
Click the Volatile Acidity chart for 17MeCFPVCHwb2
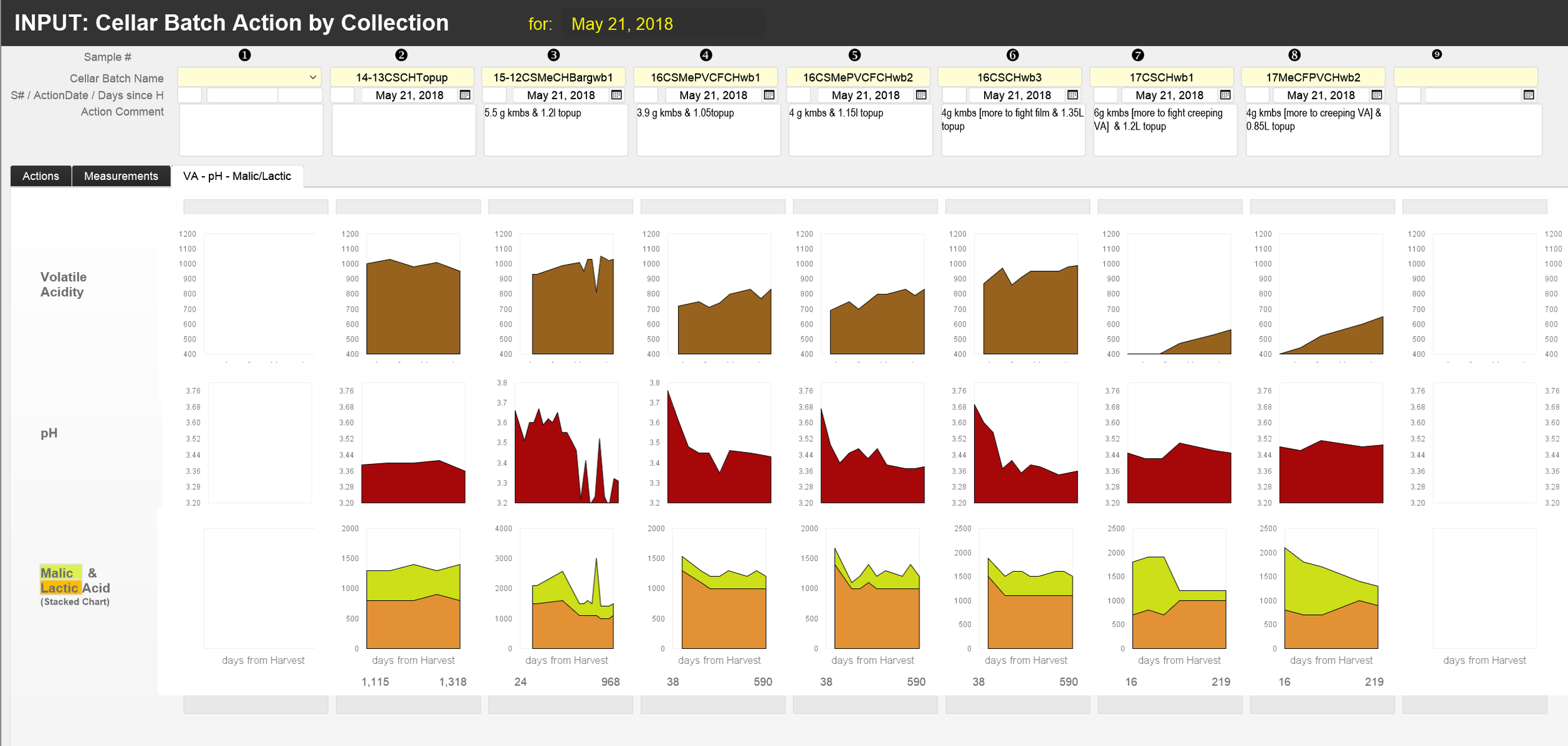tap(1331, 293)
